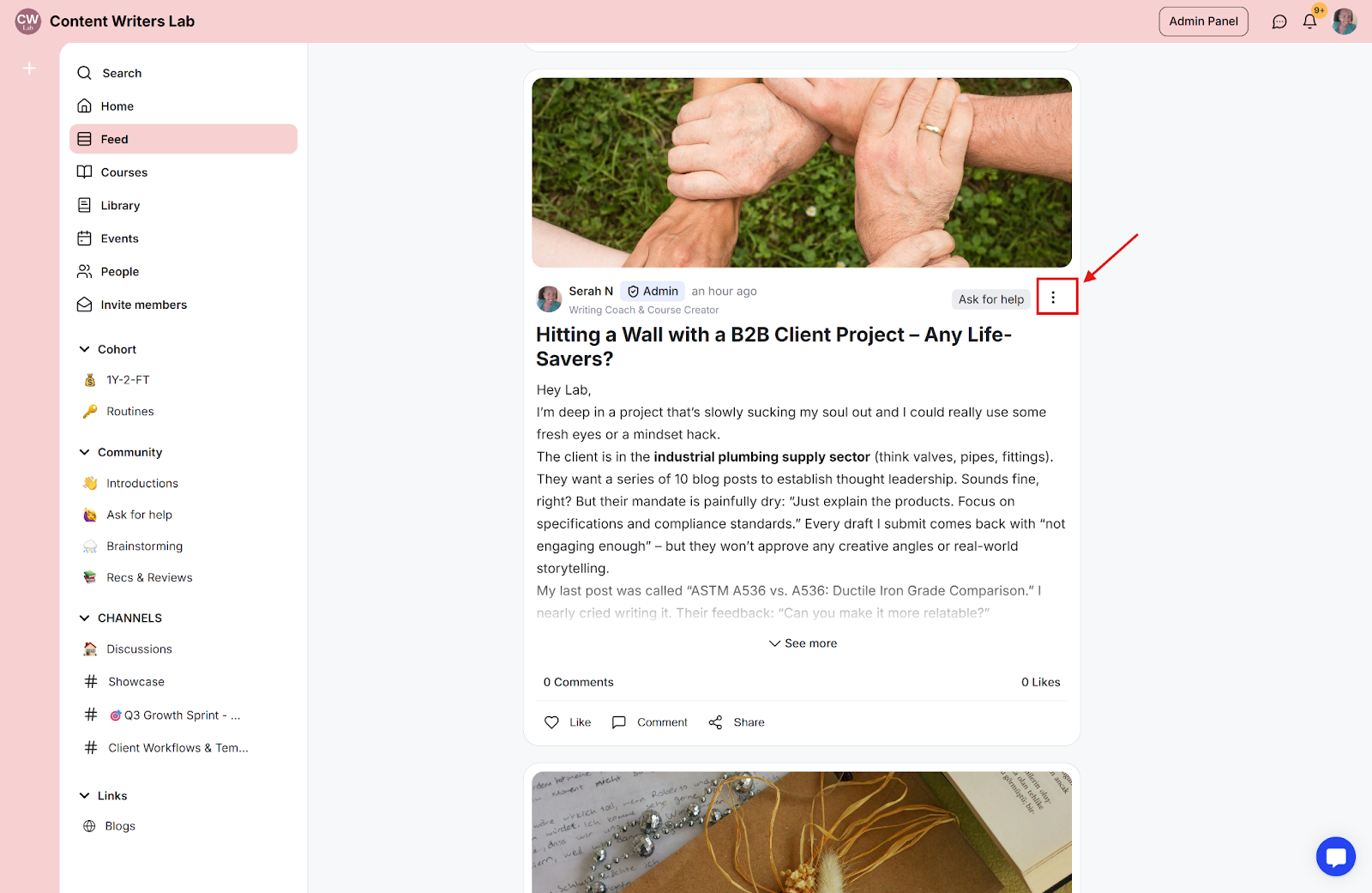Expand post with See more
Image resolution: width=1372 pixels, height=893 pixels.
pyautogui.click(x=803, y=643)
